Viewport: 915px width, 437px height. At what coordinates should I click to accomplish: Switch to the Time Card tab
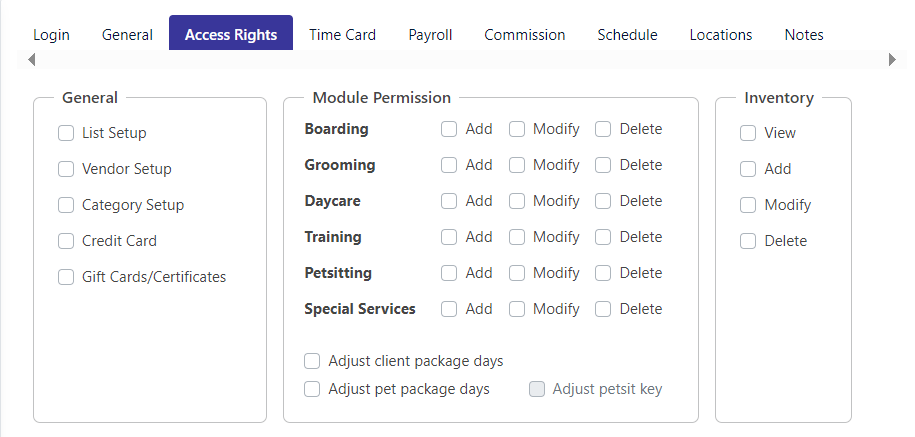(342, 35)
